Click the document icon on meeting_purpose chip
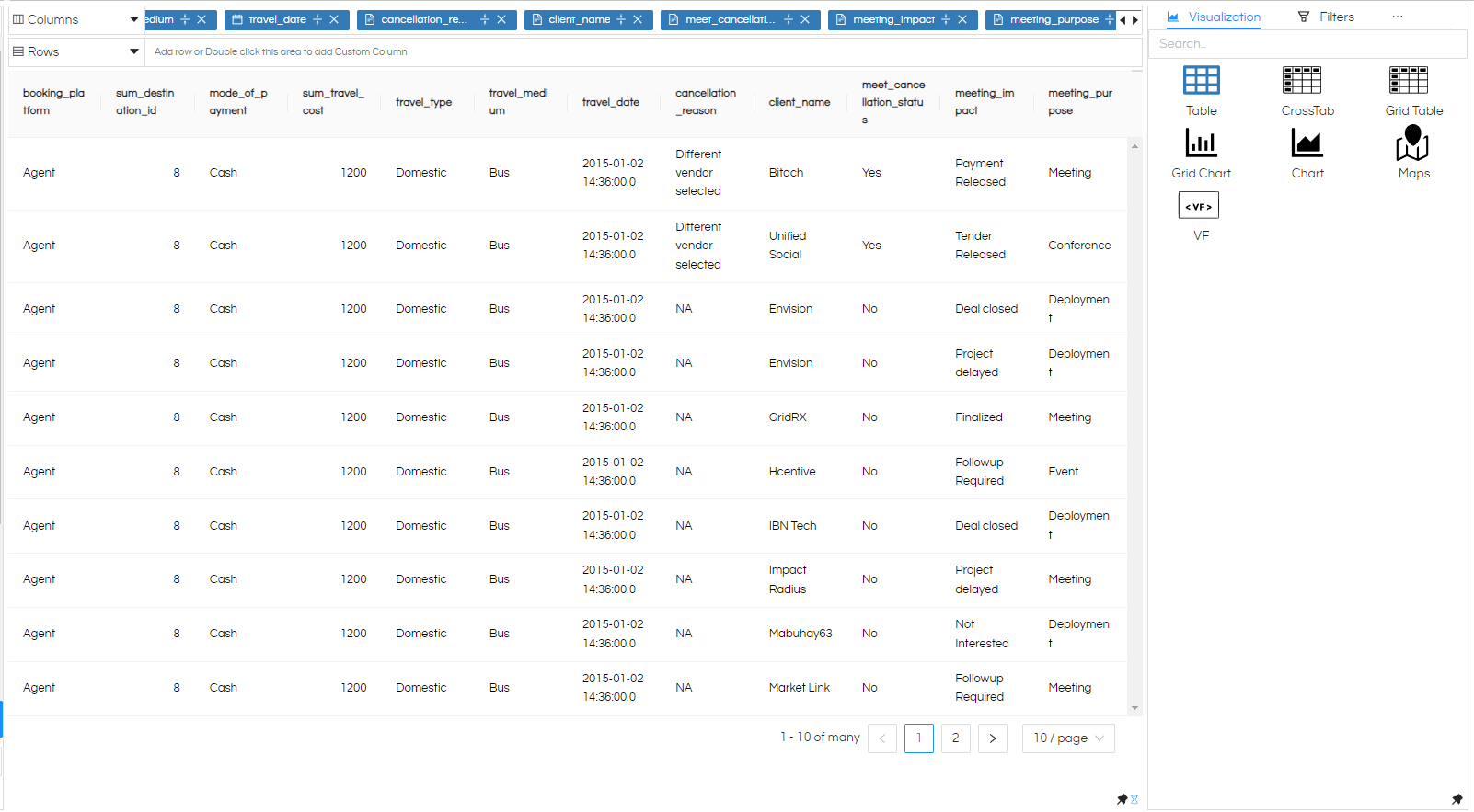The image size is (1474, 812). [x=998, y=19]
